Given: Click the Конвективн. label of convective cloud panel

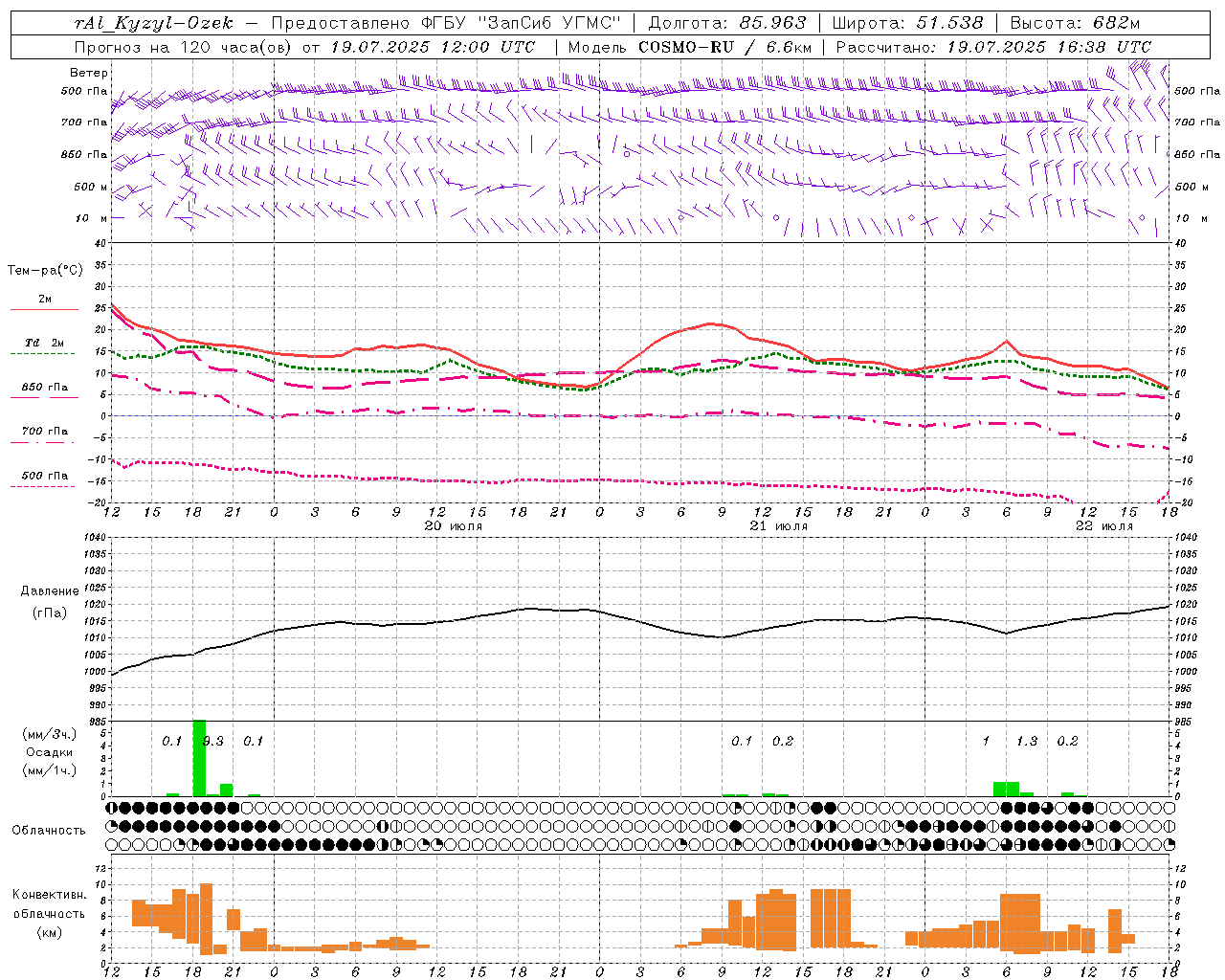Looking at the screenshot, I should [49, 895].
